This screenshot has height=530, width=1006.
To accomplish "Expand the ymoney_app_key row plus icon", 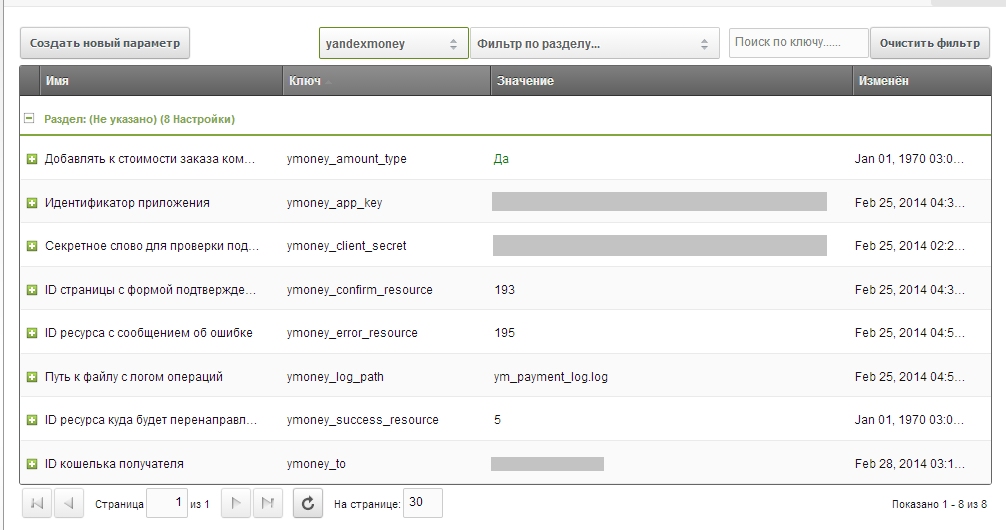I will coord(32,203).
